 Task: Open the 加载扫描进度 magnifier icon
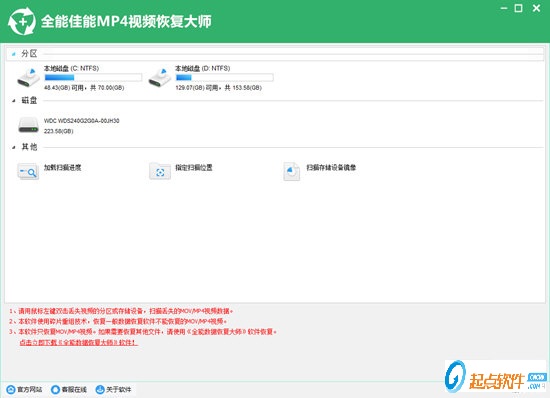pyautogui.click(x=28, y=171)
